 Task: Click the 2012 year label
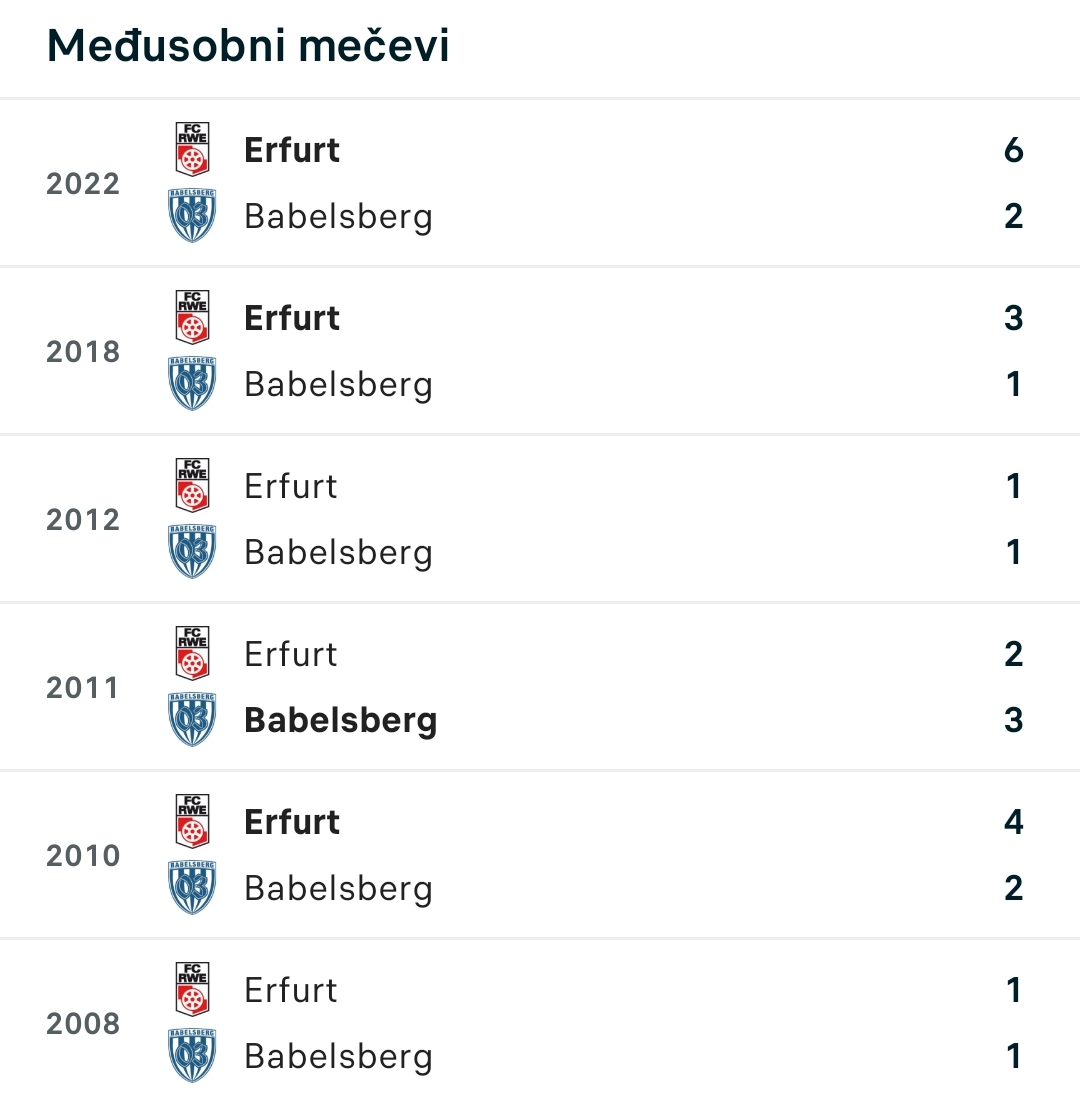pos(83,520)
